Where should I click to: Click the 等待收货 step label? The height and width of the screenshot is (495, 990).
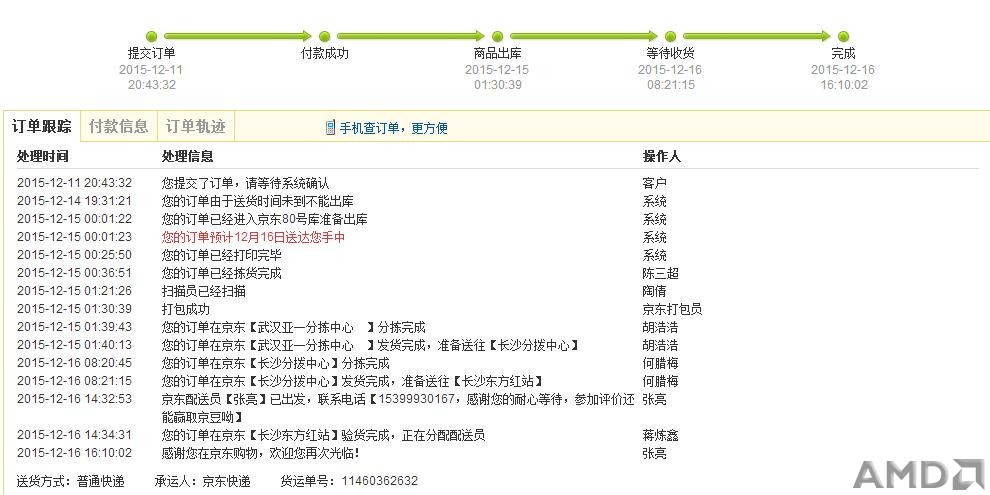(671, 54)
